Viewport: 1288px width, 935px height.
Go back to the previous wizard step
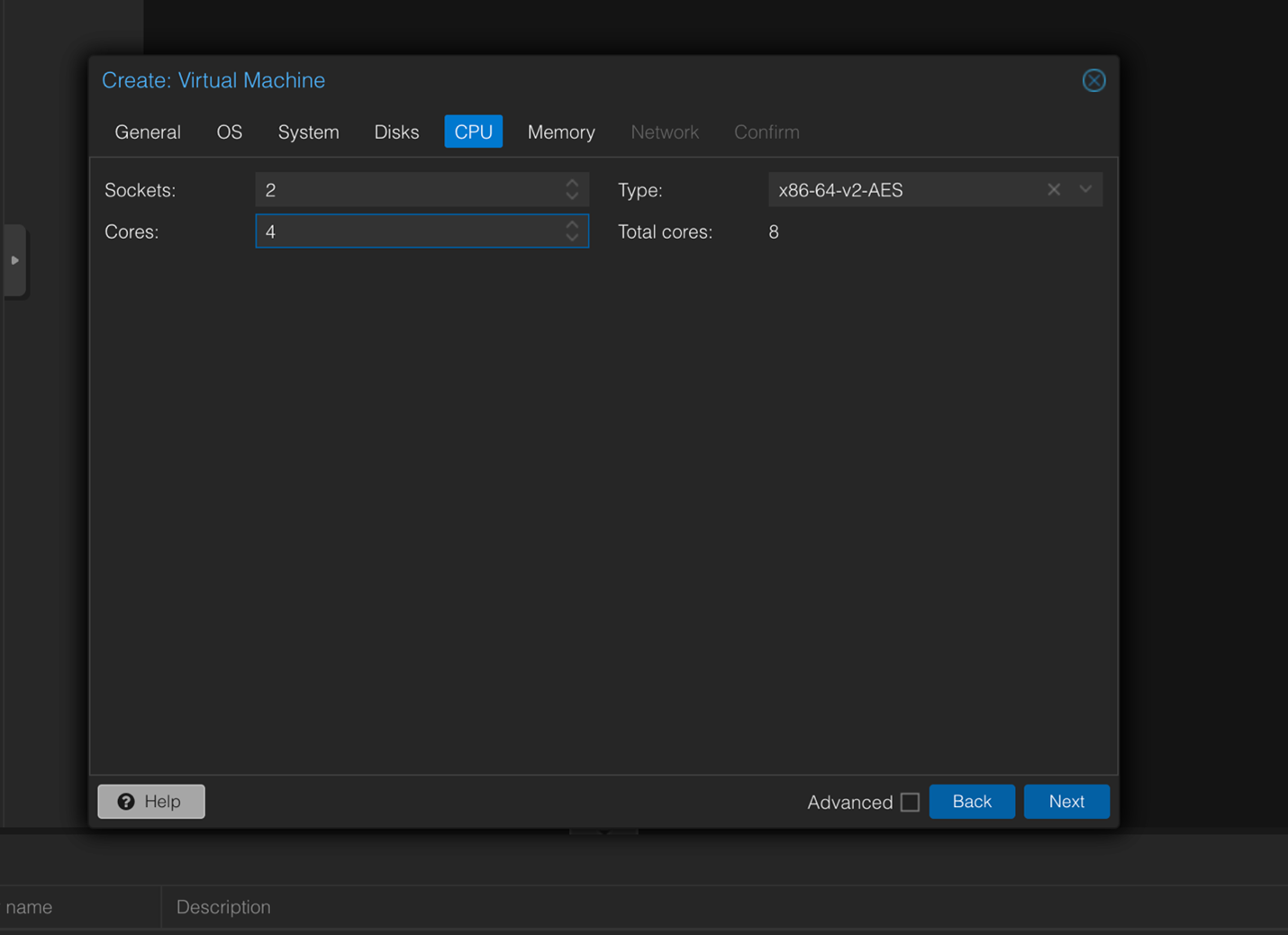pos(972,802)
